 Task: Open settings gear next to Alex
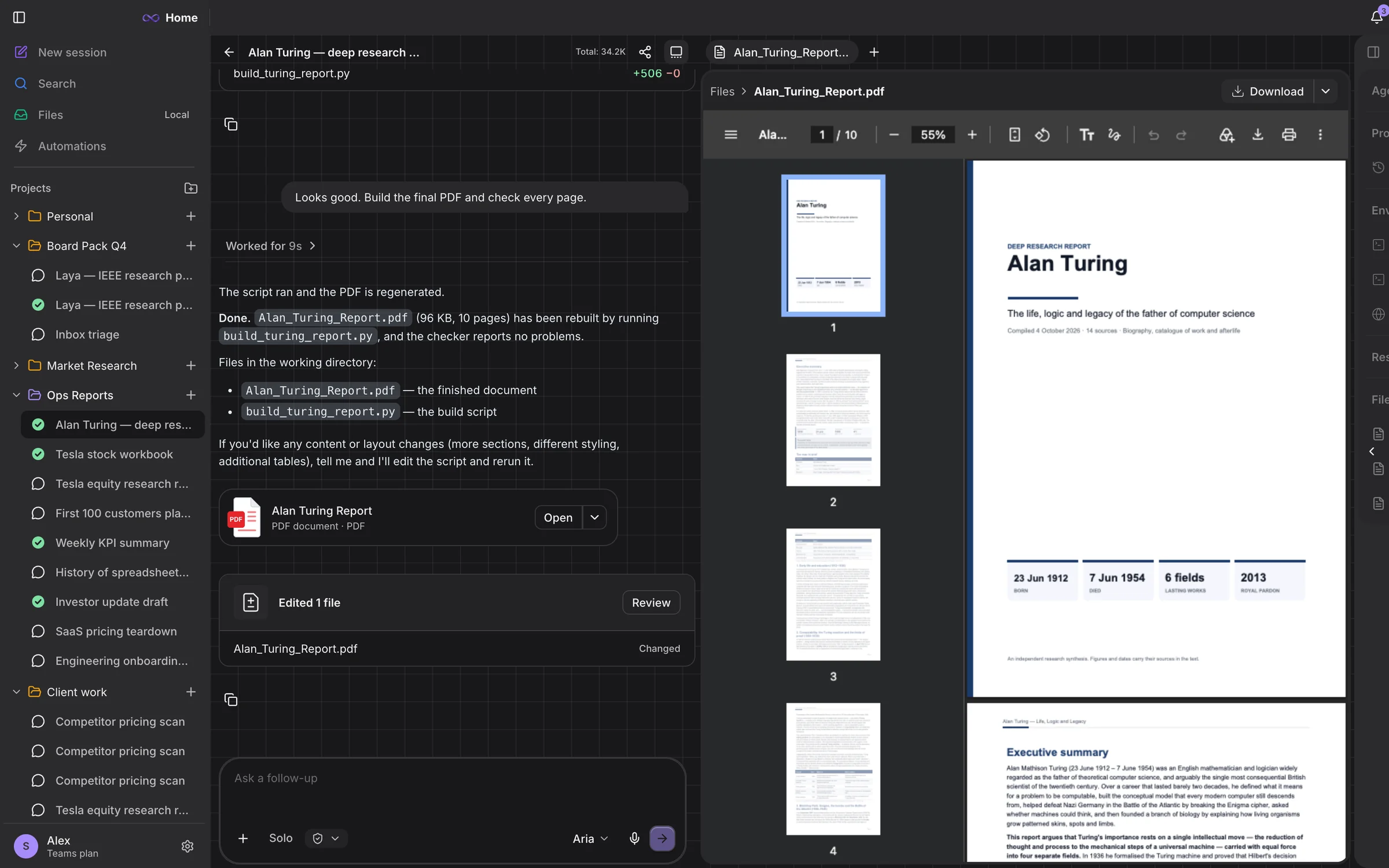click(188, 846)
